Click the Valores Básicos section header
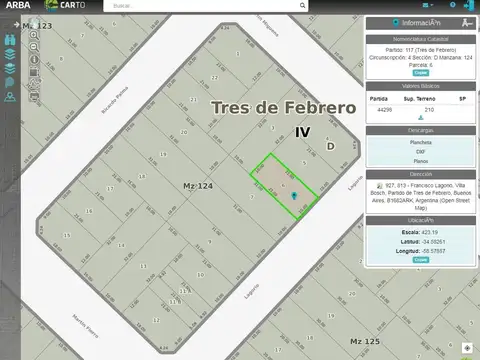 (x=421, y=86)
